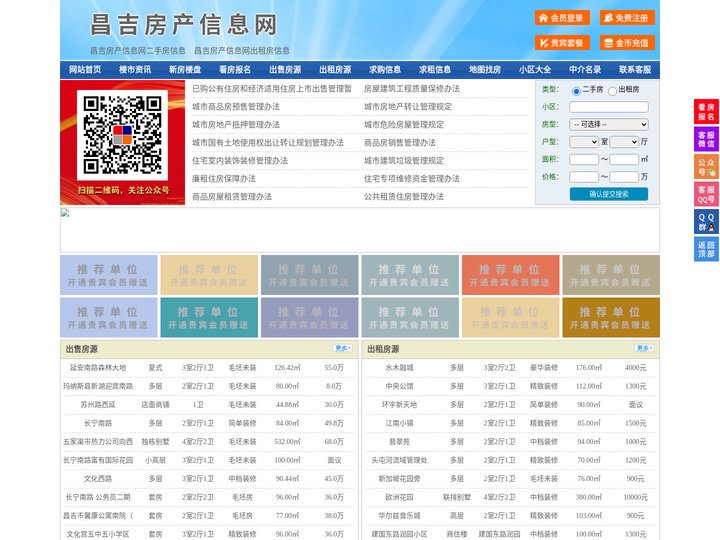
Task: Open the 出售房源 menu item
Action: tap(285, 70)
